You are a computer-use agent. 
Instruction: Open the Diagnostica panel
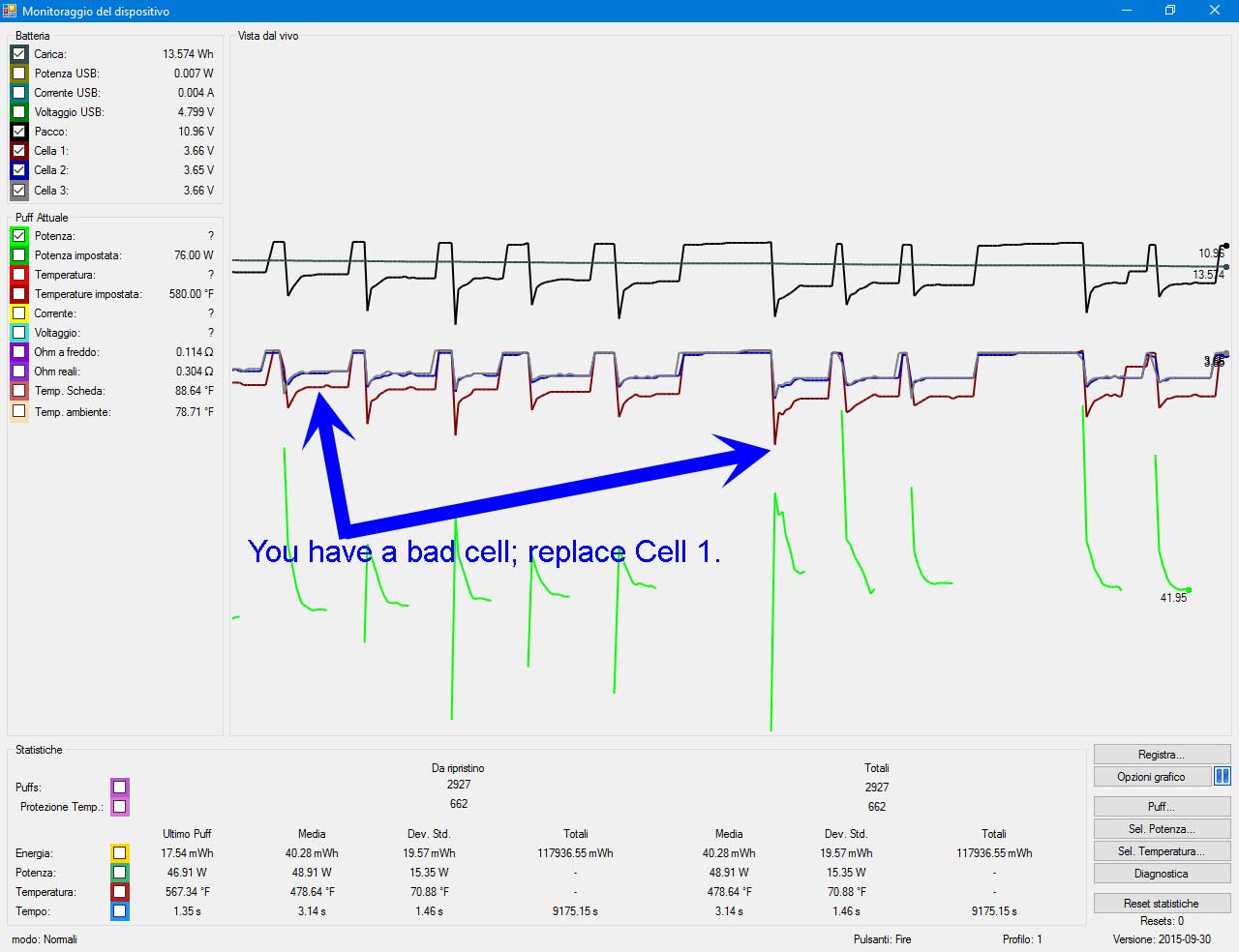(x=1161, y=874)
